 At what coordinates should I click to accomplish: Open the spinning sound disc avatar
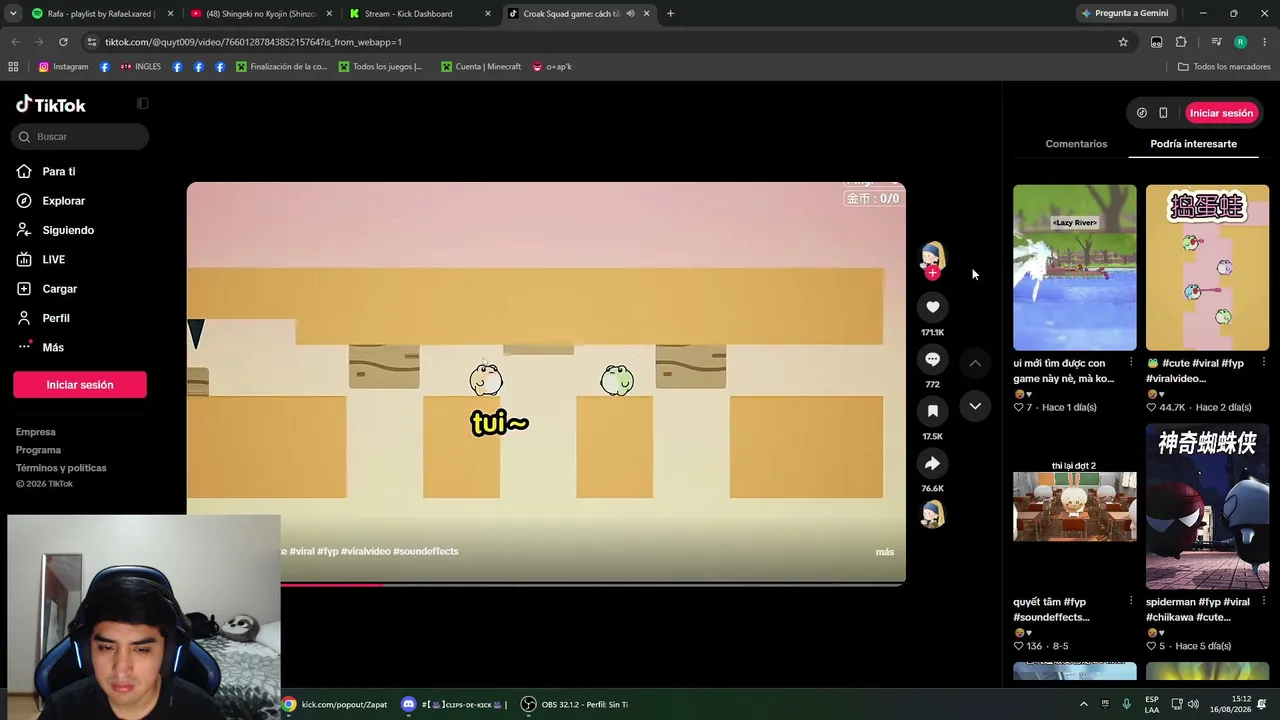932,514
